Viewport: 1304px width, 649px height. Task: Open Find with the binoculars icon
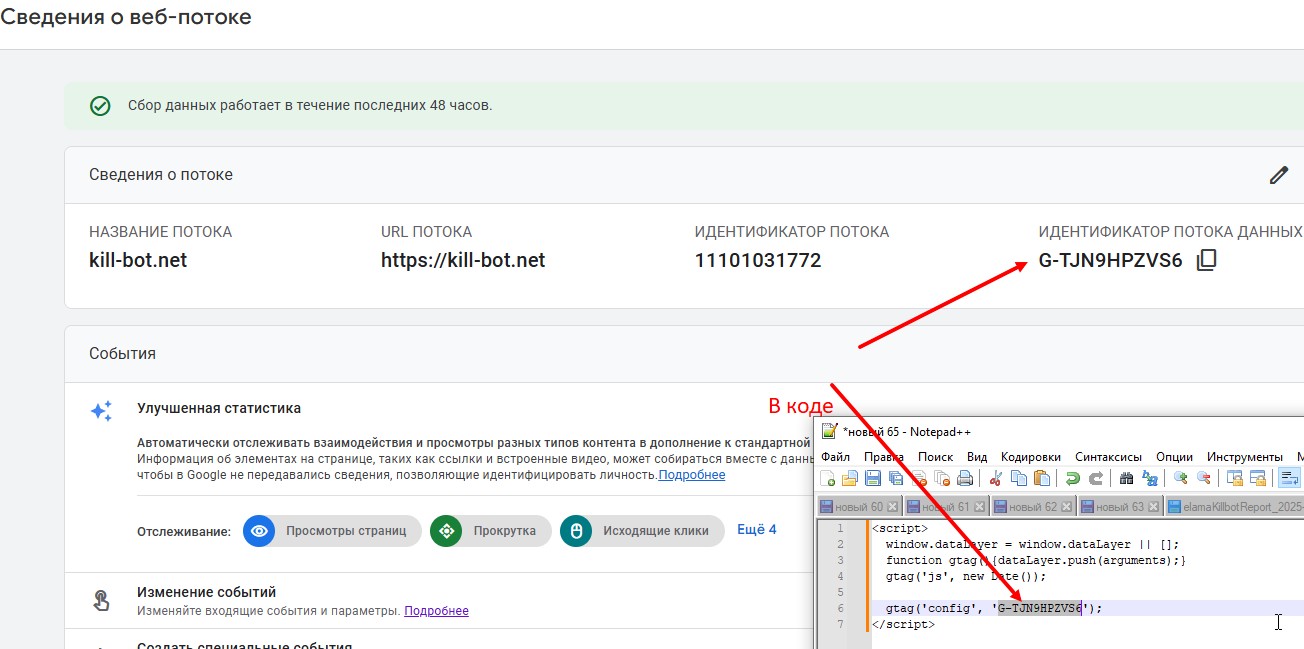point(1126,478)
